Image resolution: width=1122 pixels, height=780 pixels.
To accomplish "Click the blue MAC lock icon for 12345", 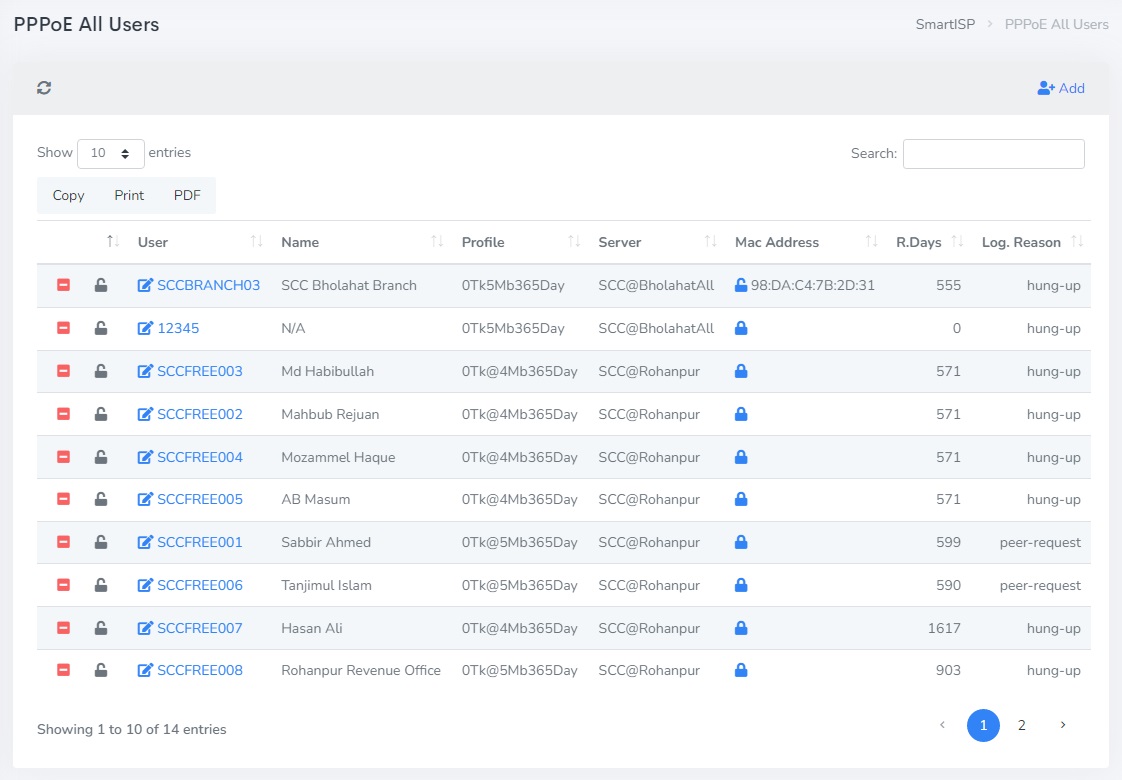I will click(x=741, y=329).
